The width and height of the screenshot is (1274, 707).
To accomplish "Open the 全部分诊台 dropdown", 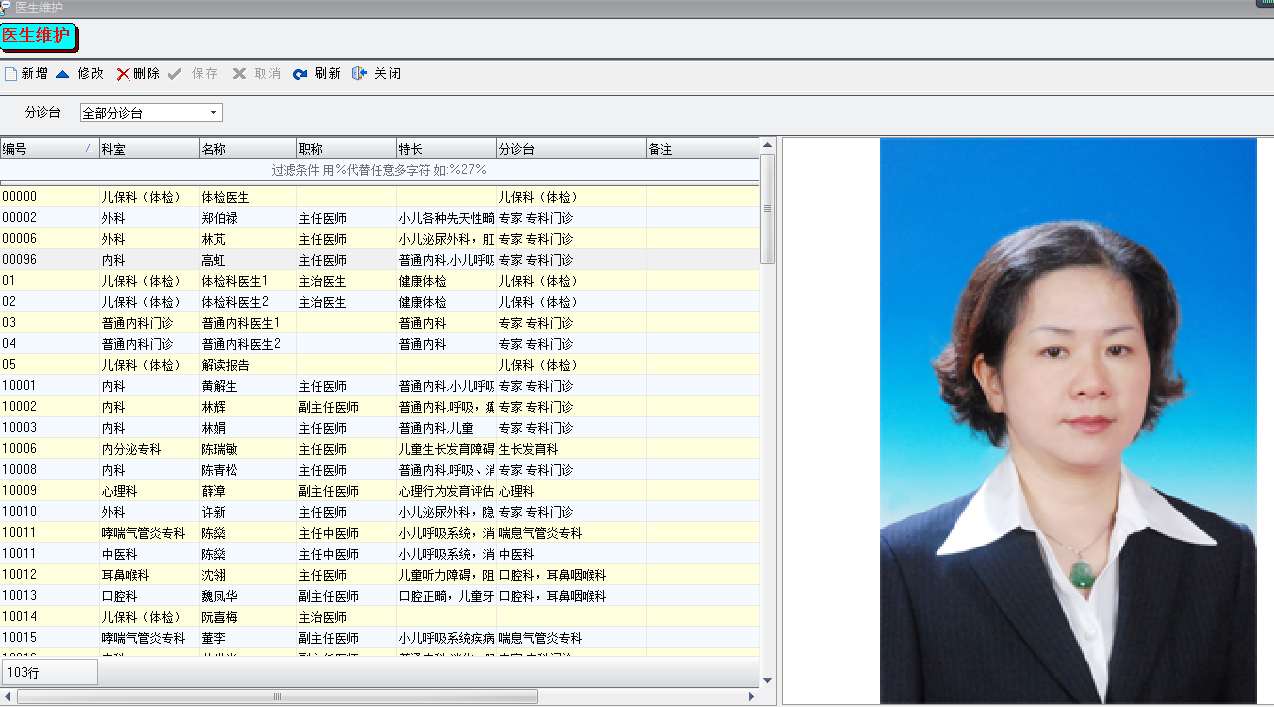I will point(214,113).
